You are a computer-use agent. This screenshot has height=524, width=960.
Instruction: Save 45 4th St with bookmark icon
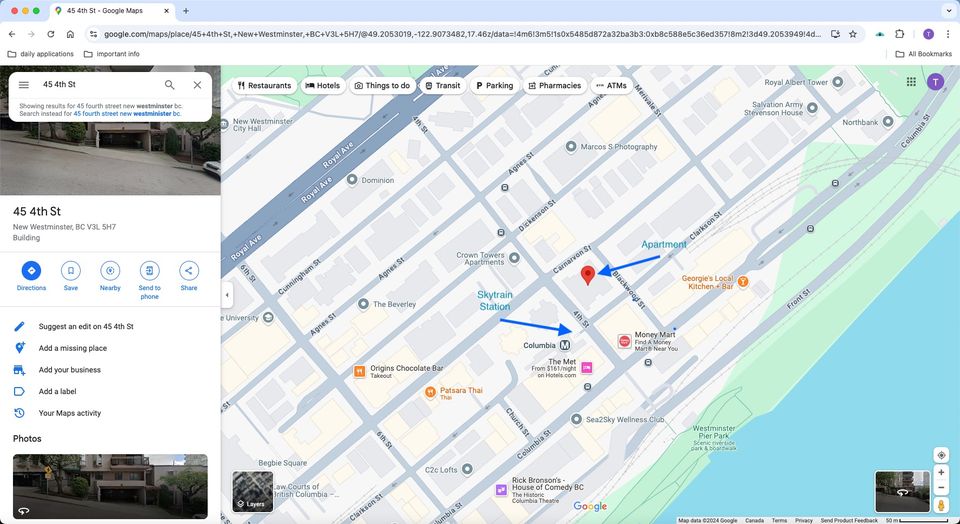(x=70, y=271)
